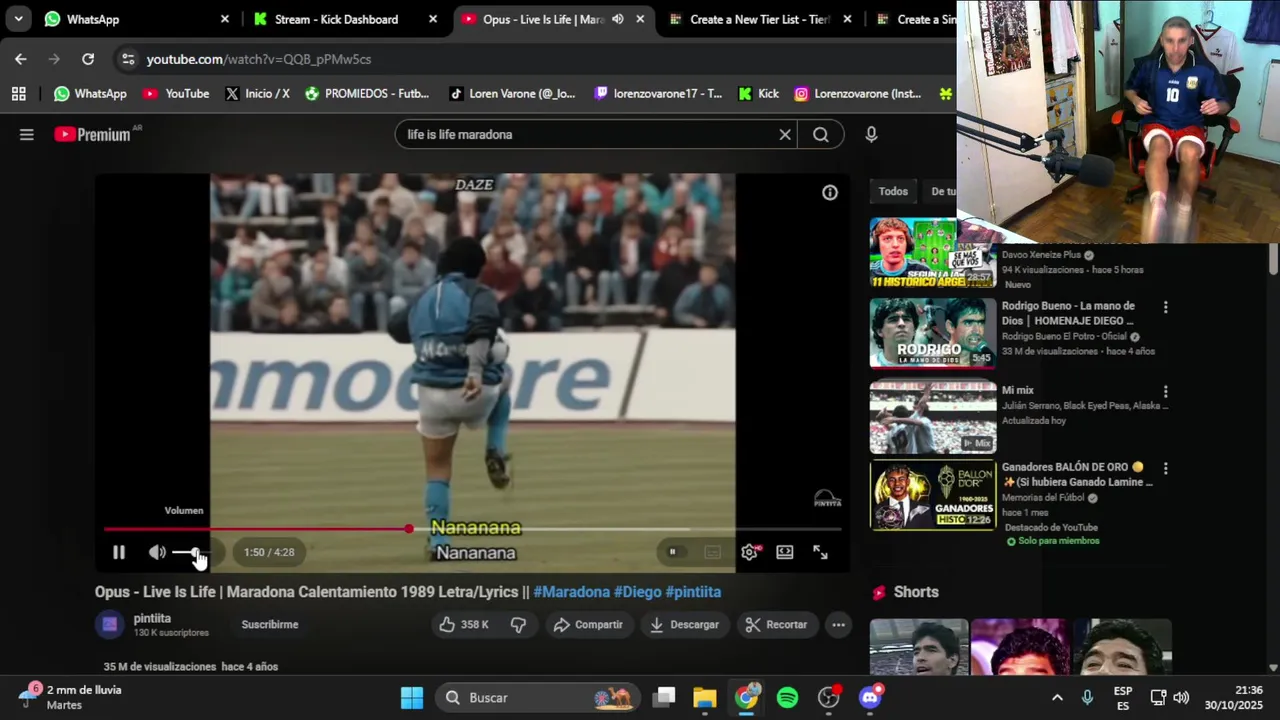Open Rodrigo Bueno La mano de Dios thumbnail
The width and height of the screenshot is (1280, 720).
[932, 333]
